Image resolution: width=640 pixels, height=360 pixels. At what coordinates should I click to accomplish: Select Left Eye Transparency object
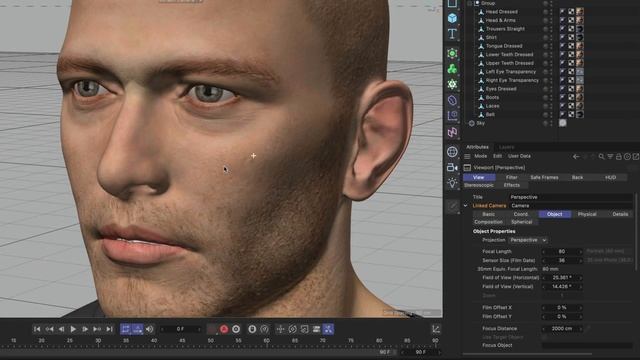(511, 72)
